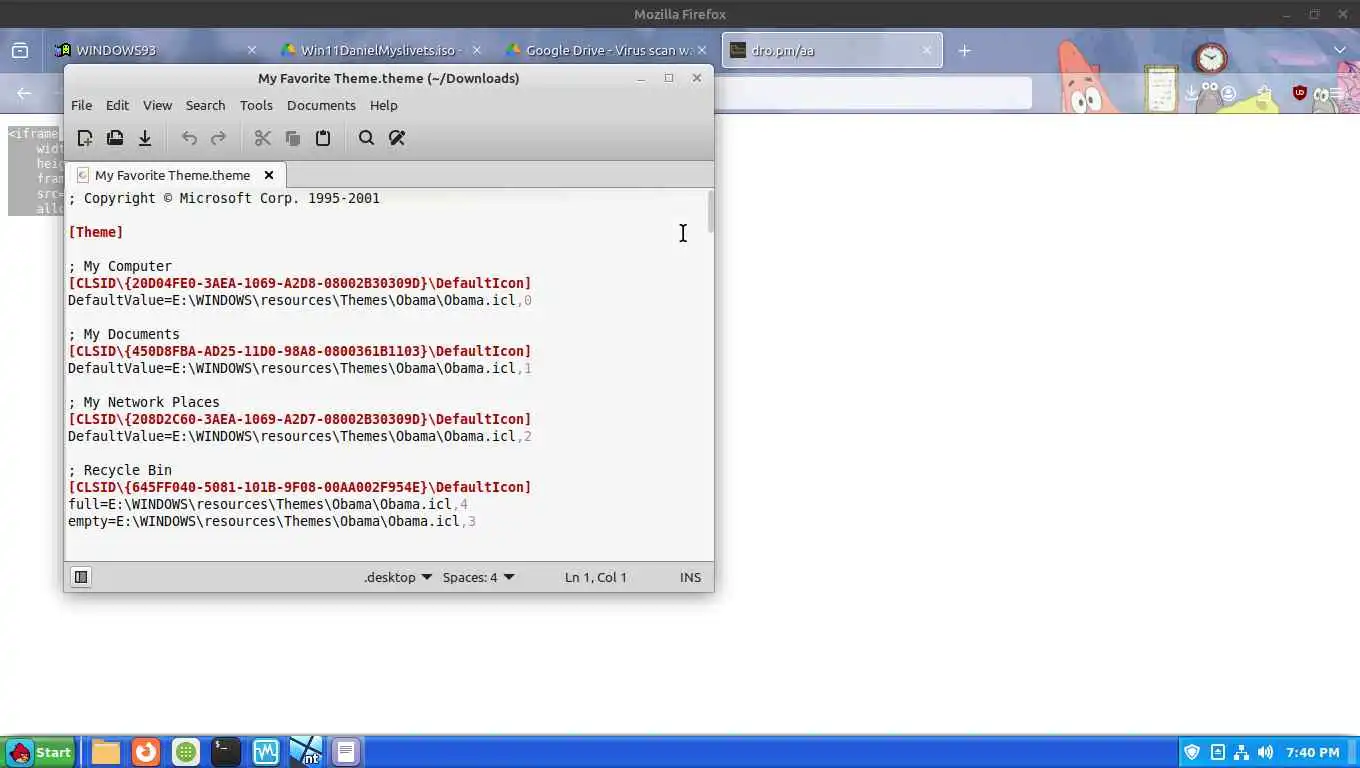Close the dro.pm/aa browser tab
This screenshot has width=1360, height=768.
[927, 50]
